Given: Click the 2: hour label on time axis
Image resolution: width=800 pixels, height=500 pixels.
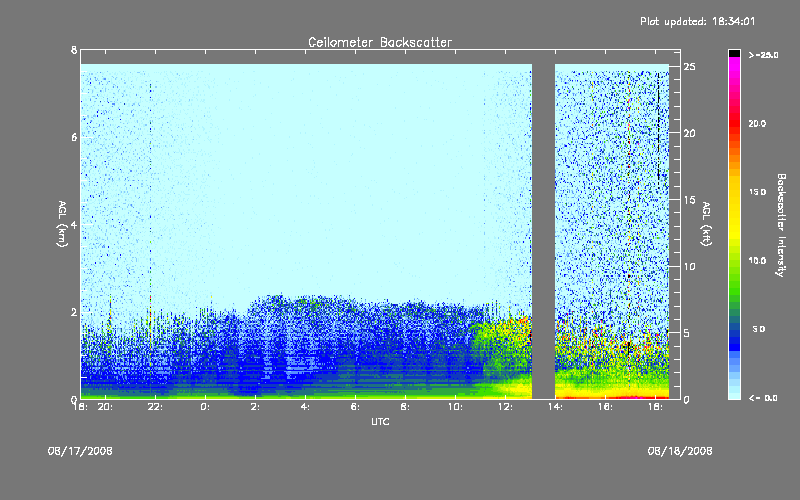Looking at the screenshot, I should [x=255, y=407].
